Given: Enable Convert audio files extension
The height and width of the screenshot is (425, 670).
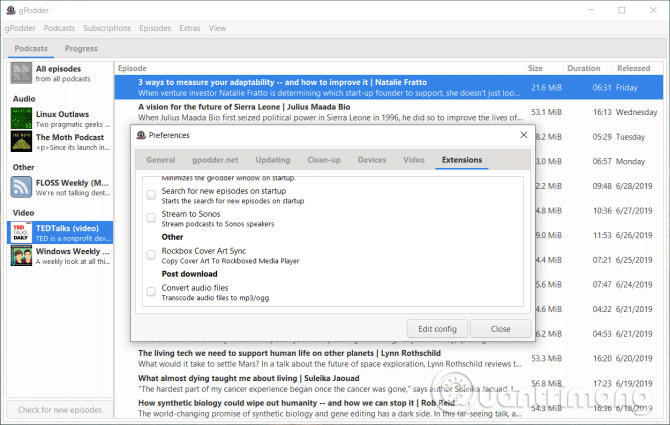Looking at the screenshot, I should (151, 292).
